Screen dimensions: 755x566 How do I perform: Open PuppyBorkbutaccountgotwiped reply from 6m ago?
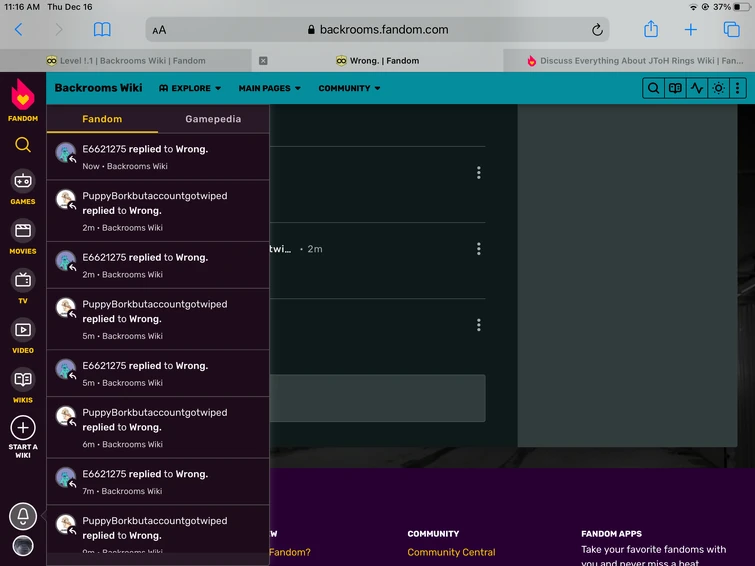(x=158, y=428)
